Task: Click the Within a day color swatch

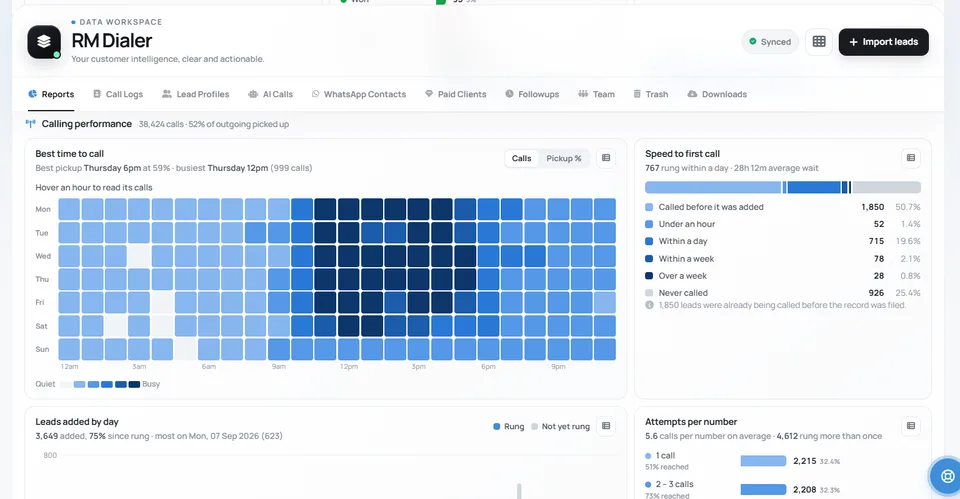Action: tap(649, 241)
